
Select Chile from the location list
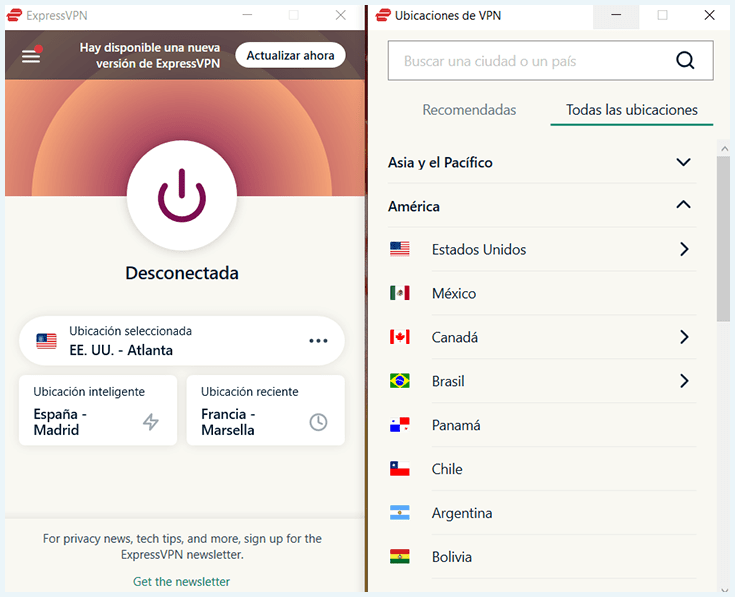542,469
